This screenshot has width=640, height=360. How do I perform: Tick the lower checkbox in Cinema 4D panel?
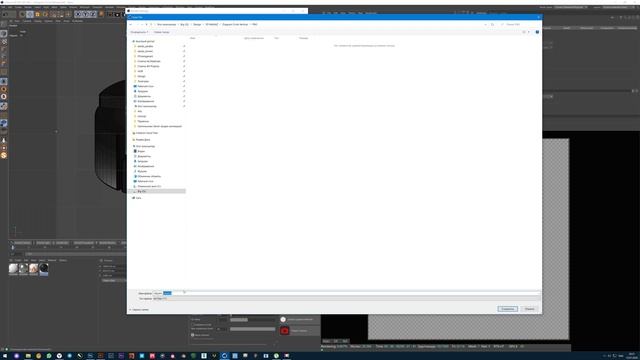(x=193, y=335)
